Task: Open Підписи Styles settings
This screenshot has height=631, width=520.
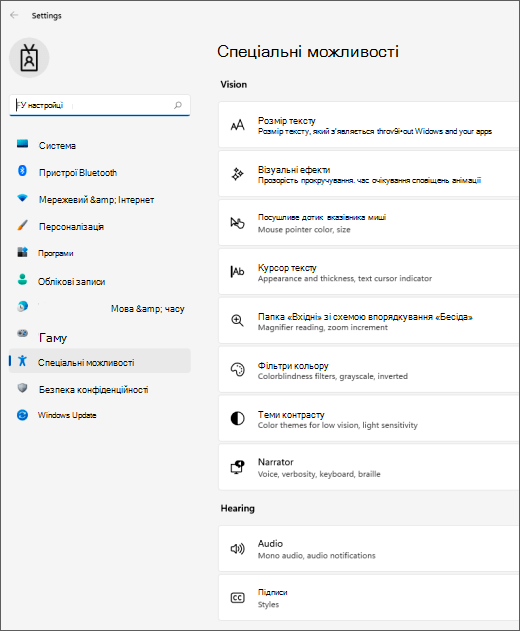Action: 369,598
